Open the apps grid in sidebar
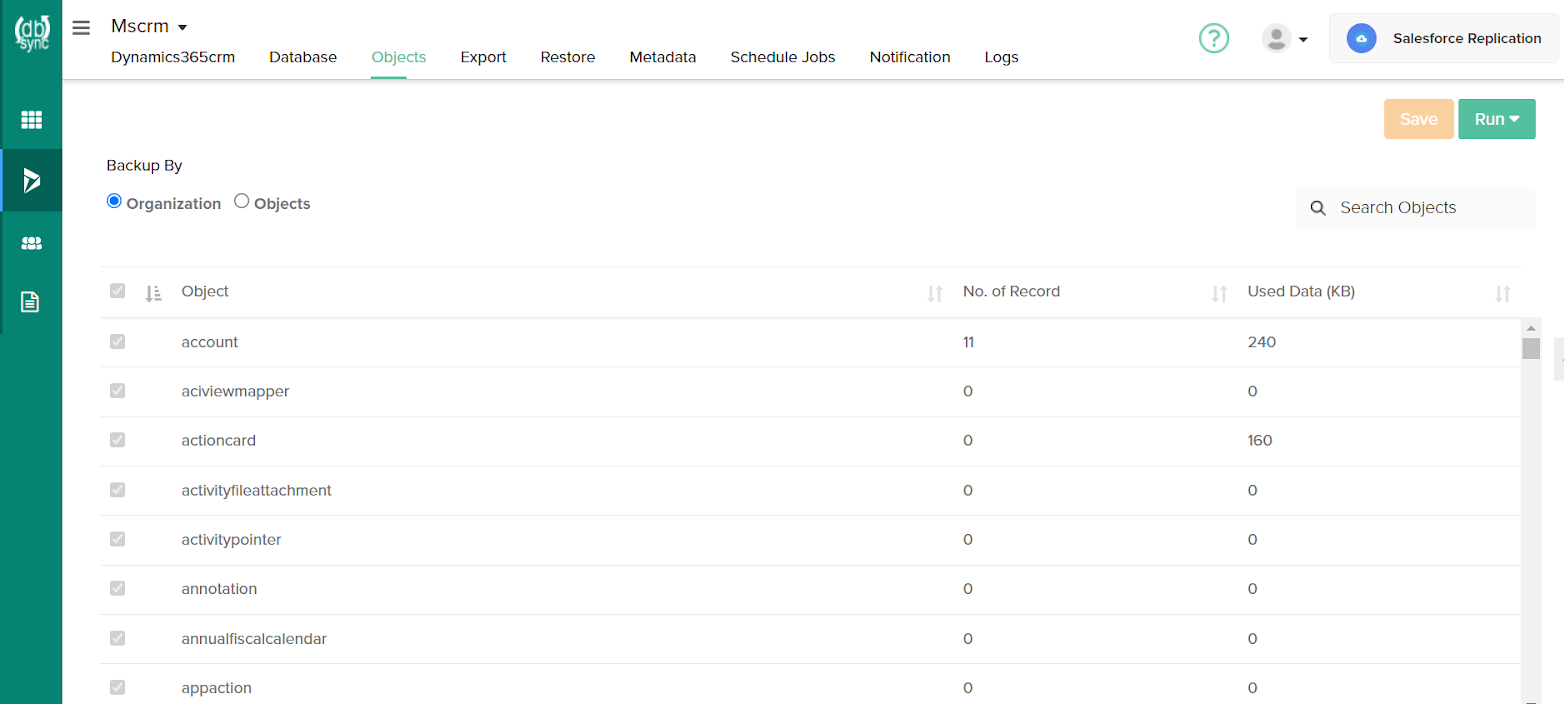1564x704 pixels. pyautogui.click(x=31, y=120)
